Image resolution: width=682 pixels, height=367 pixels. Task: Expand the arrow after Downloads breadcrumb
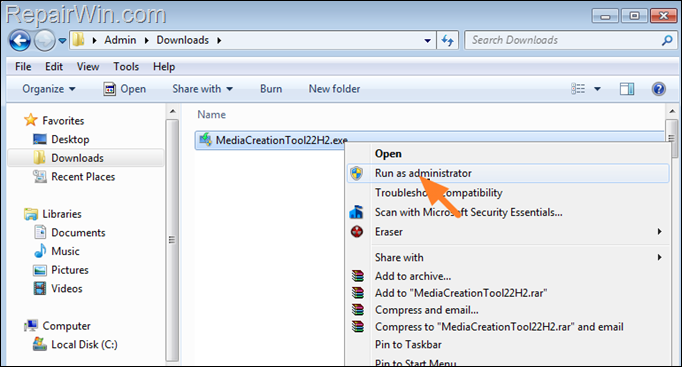click(219, 40)
